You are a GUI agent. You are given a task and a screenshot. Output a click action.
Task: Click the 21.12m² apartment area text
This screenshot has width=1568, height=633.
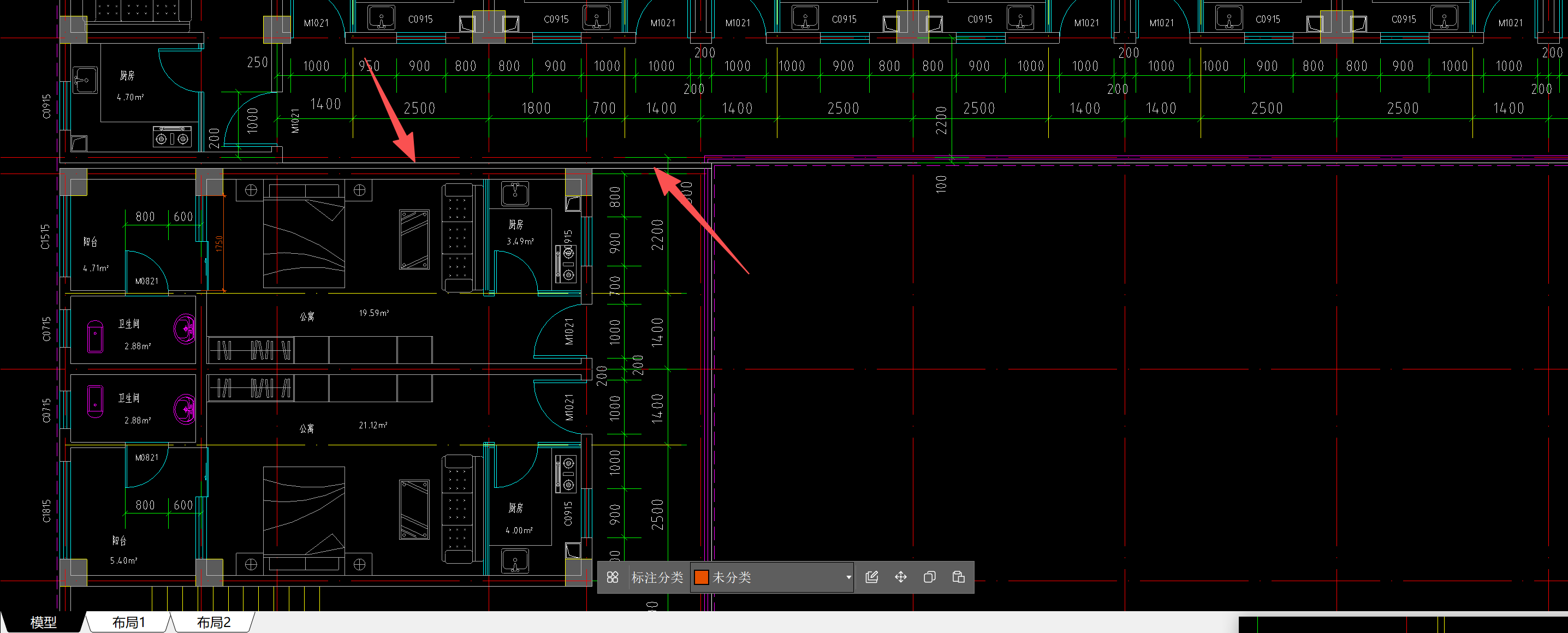pyautogui.click(x=373, y=426)
